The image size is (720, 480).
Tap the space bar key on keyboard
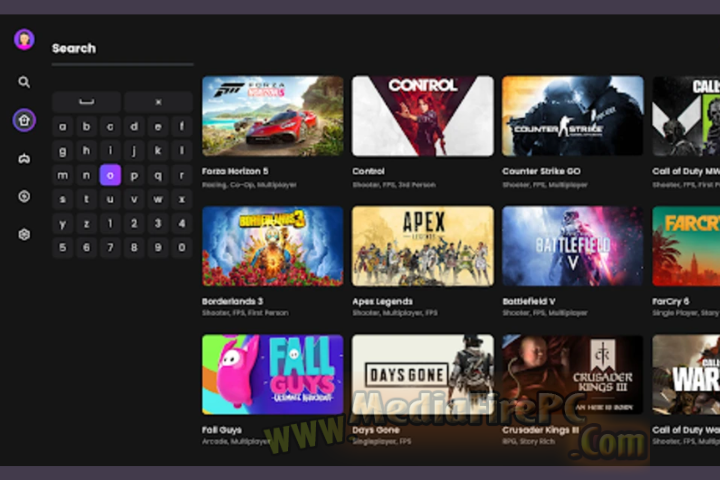point(87,102)
